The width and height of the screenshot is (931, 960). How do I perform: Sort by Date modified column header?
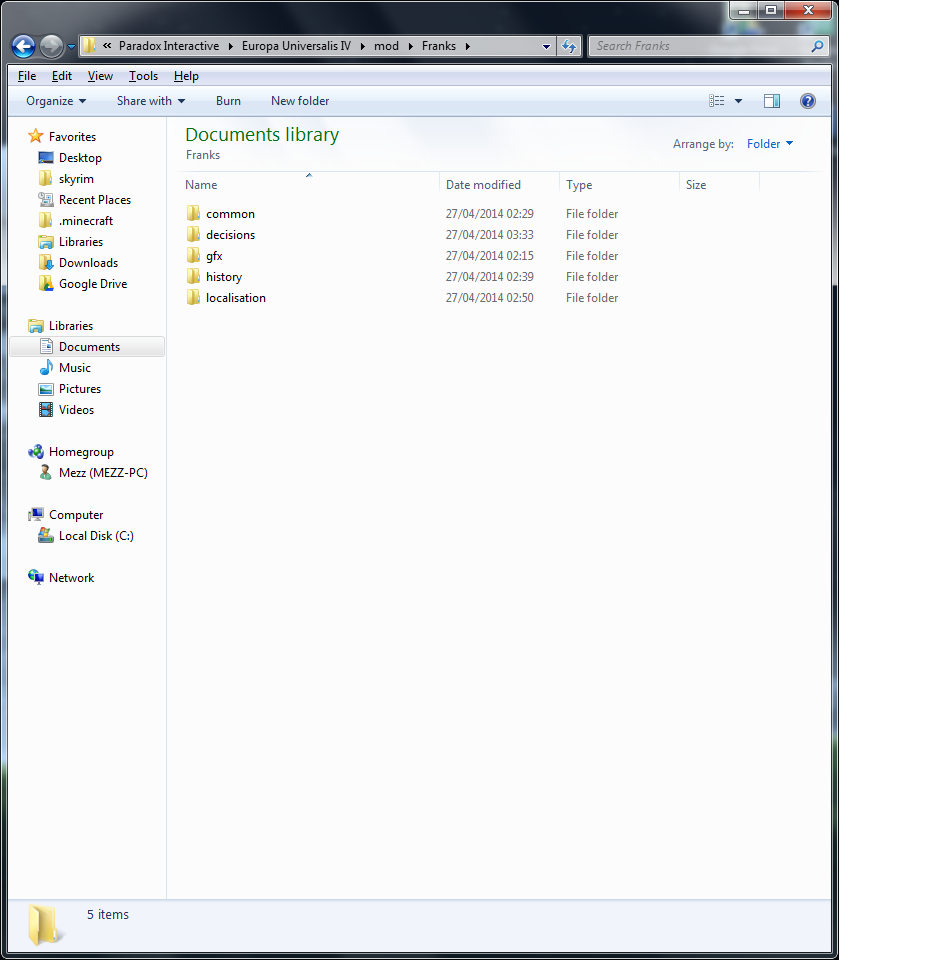499,185
